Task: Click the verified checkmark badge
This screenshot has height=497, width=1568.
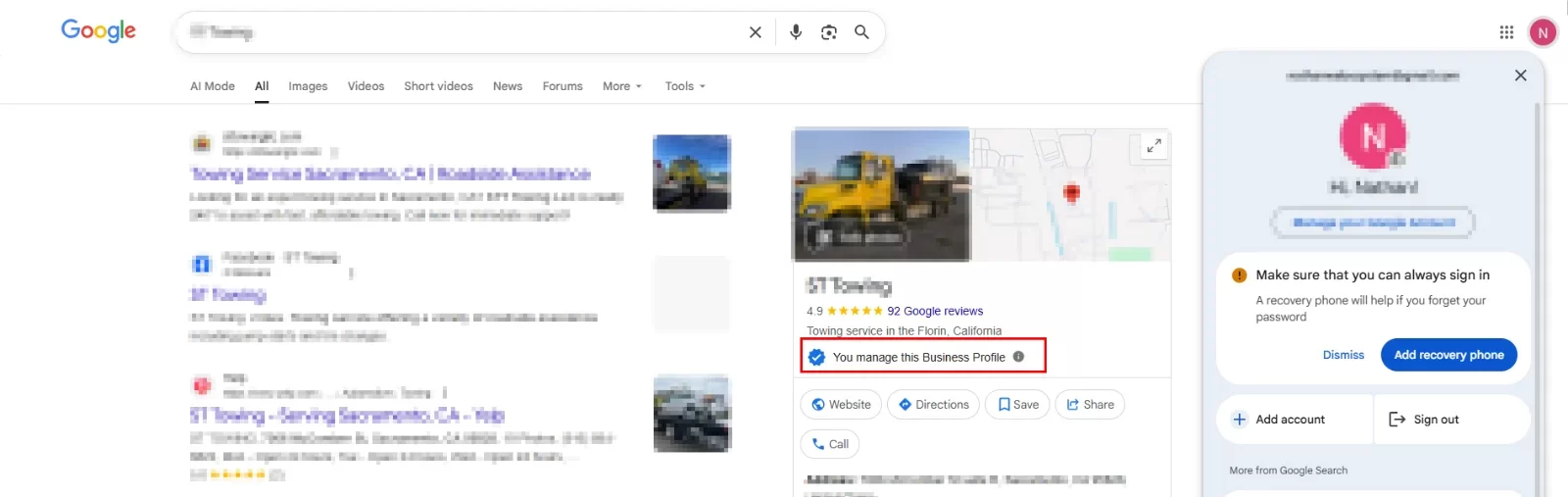Action: click(816, 357)
